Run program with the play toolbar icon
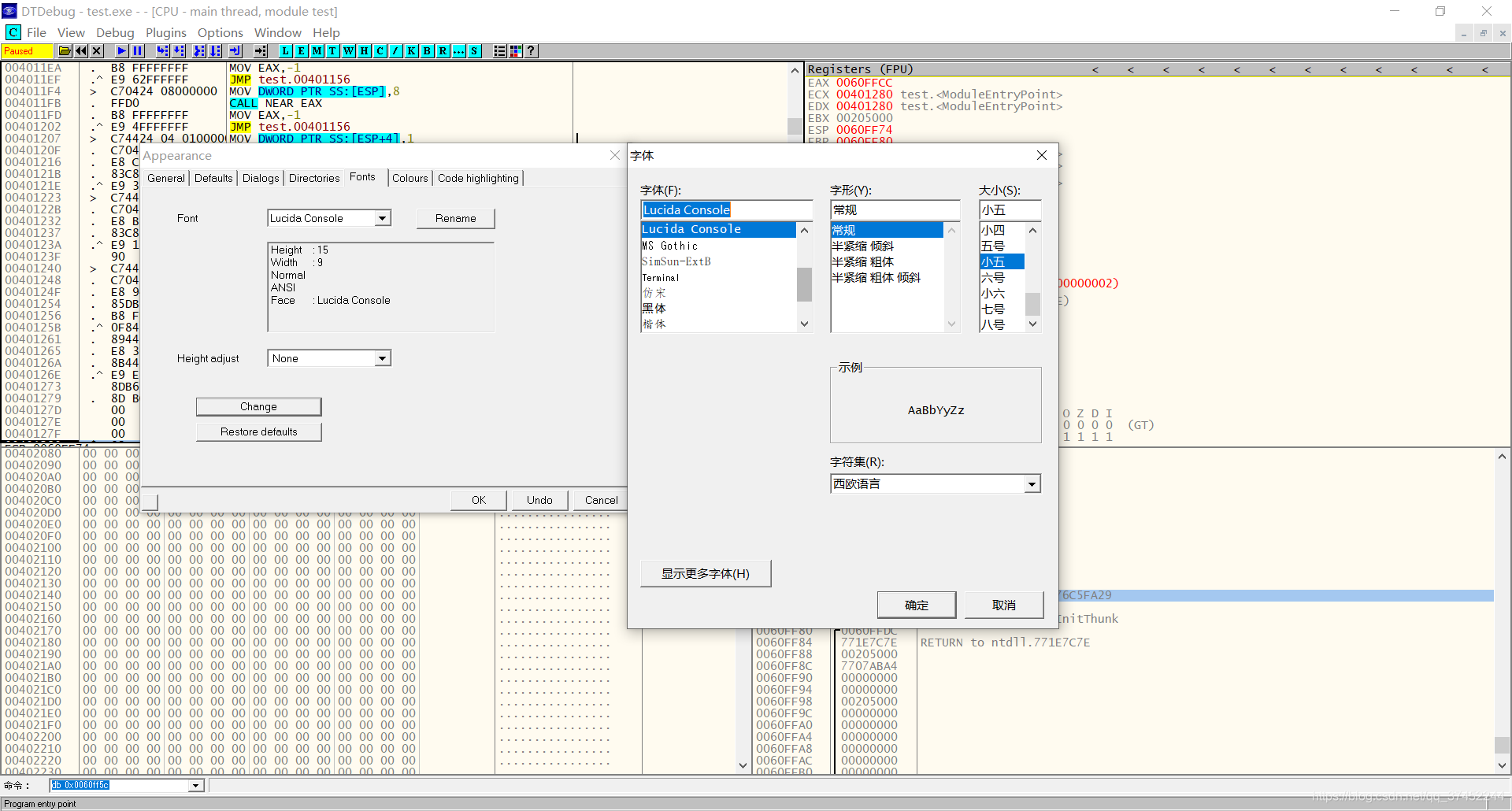This screenshot has height=811, width=1512. 122,51
